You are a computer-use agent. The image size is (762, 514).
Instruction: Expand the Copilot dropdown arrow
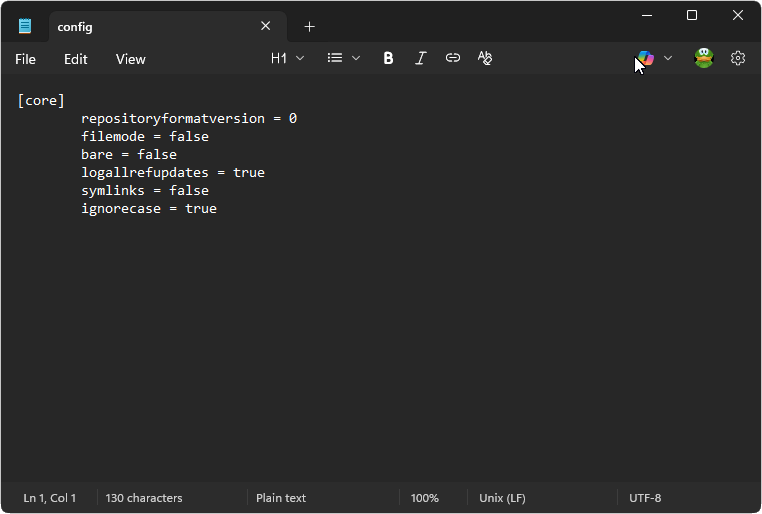(x=668, y=58)
